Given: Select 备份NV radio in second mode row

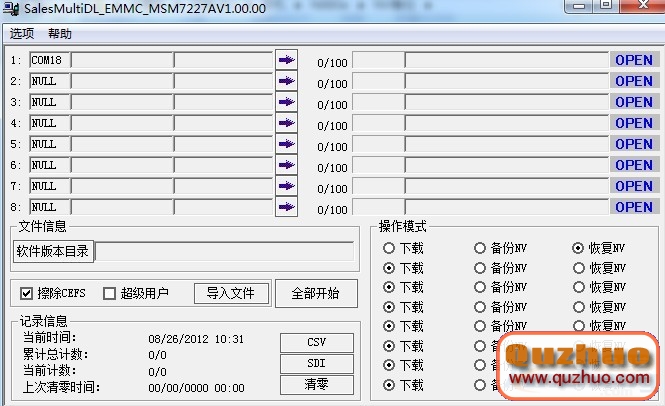Looking at the screenshot, I should point(480,268).
